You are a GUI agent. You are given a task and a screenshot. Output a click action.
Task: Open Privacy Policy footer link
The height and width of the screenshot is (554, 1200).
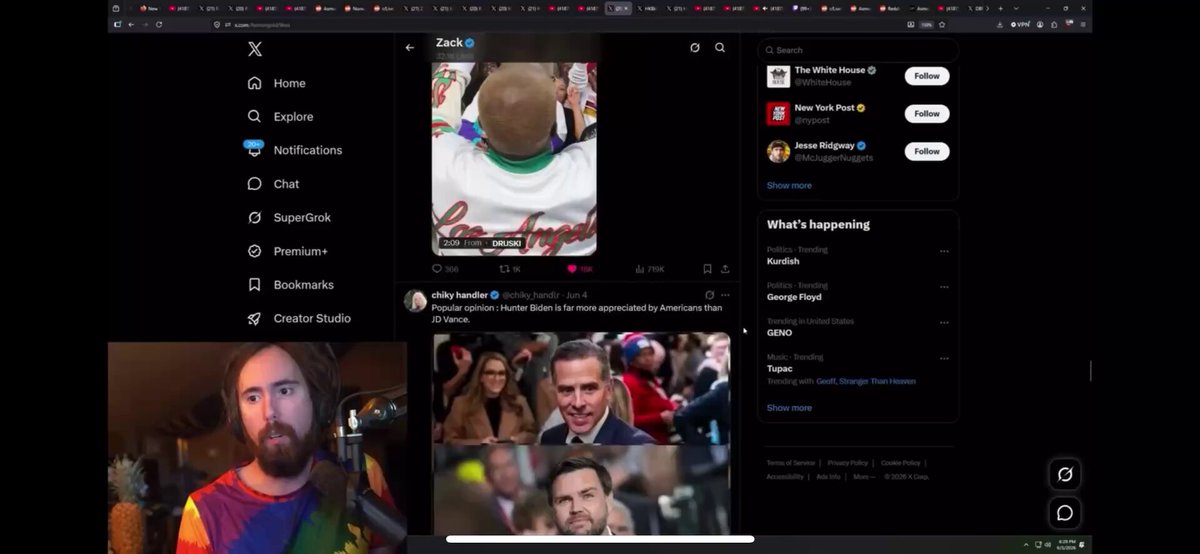tap(847, 463)
